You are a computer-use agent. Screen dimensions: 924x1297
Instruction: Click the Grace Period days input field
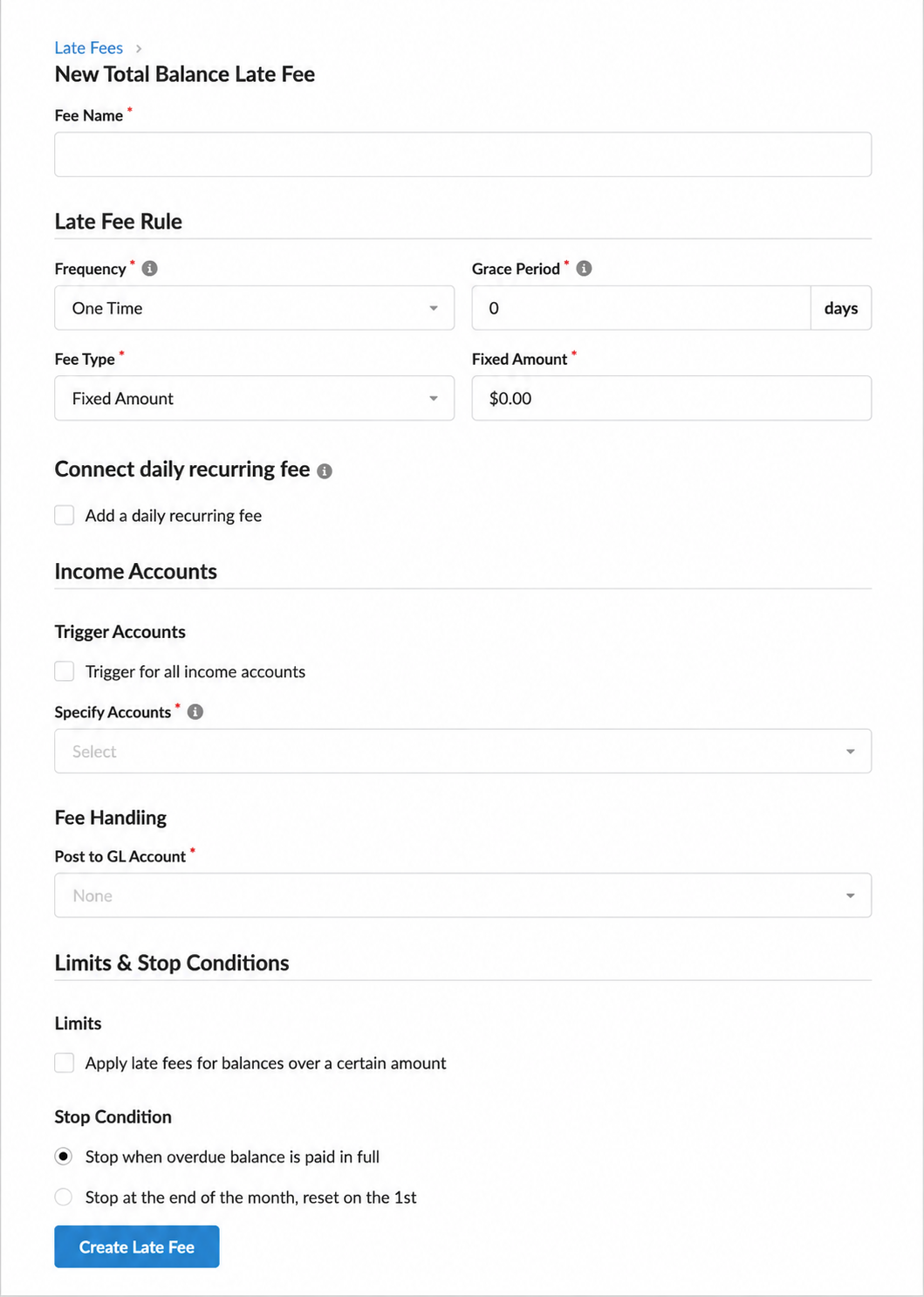[641, 308]
